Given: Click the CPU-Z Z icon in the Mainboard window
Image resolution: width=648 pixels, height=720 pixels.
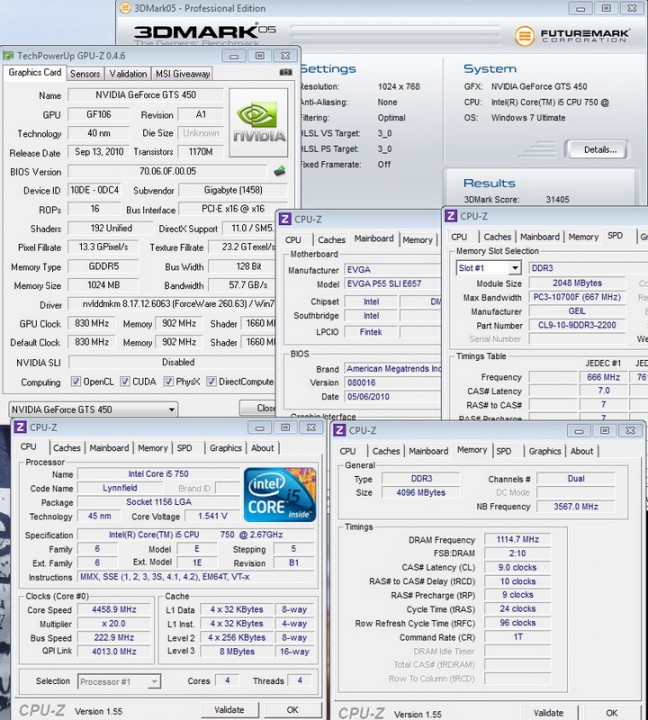Looking at the screenshot, I should pyautogui.click(x=285, y=219).
